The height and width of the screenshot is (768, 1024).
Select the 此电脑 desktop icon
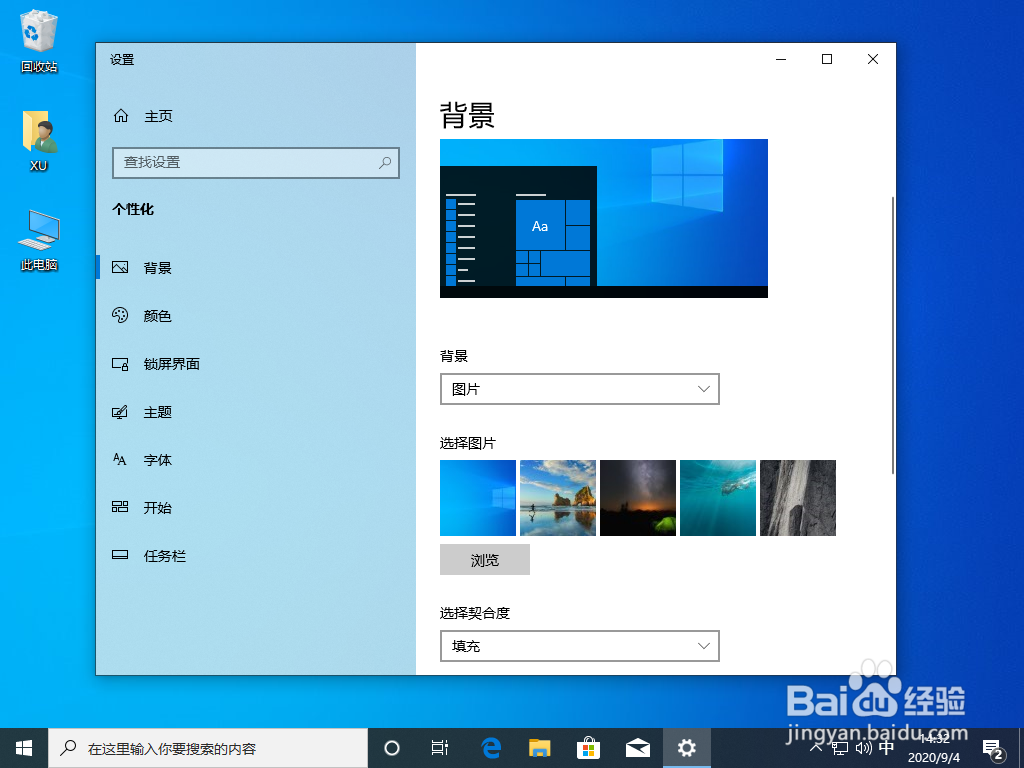(x=39, y=240)
